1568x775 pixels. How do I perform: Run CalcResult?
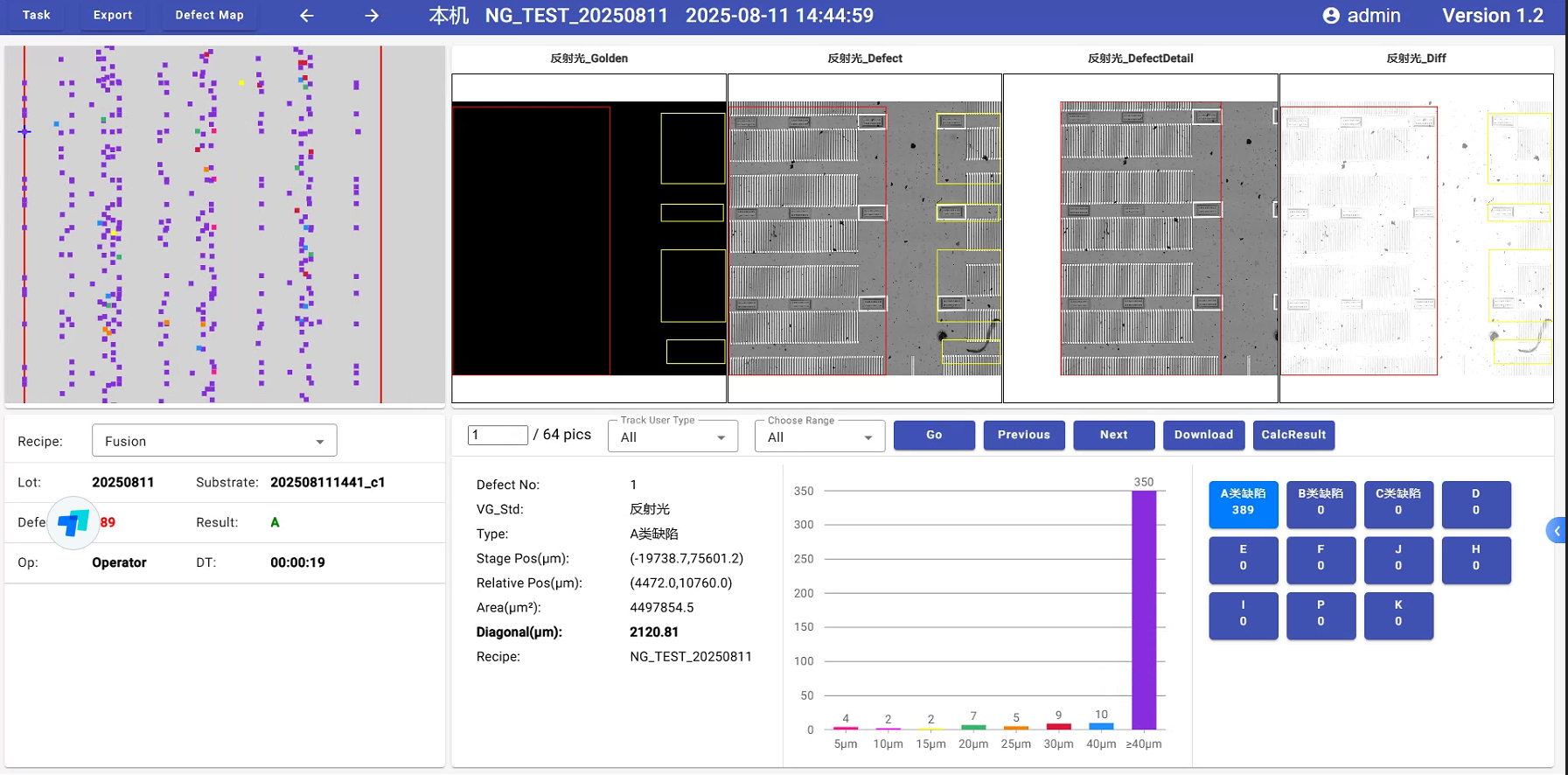pos(1293,435)
